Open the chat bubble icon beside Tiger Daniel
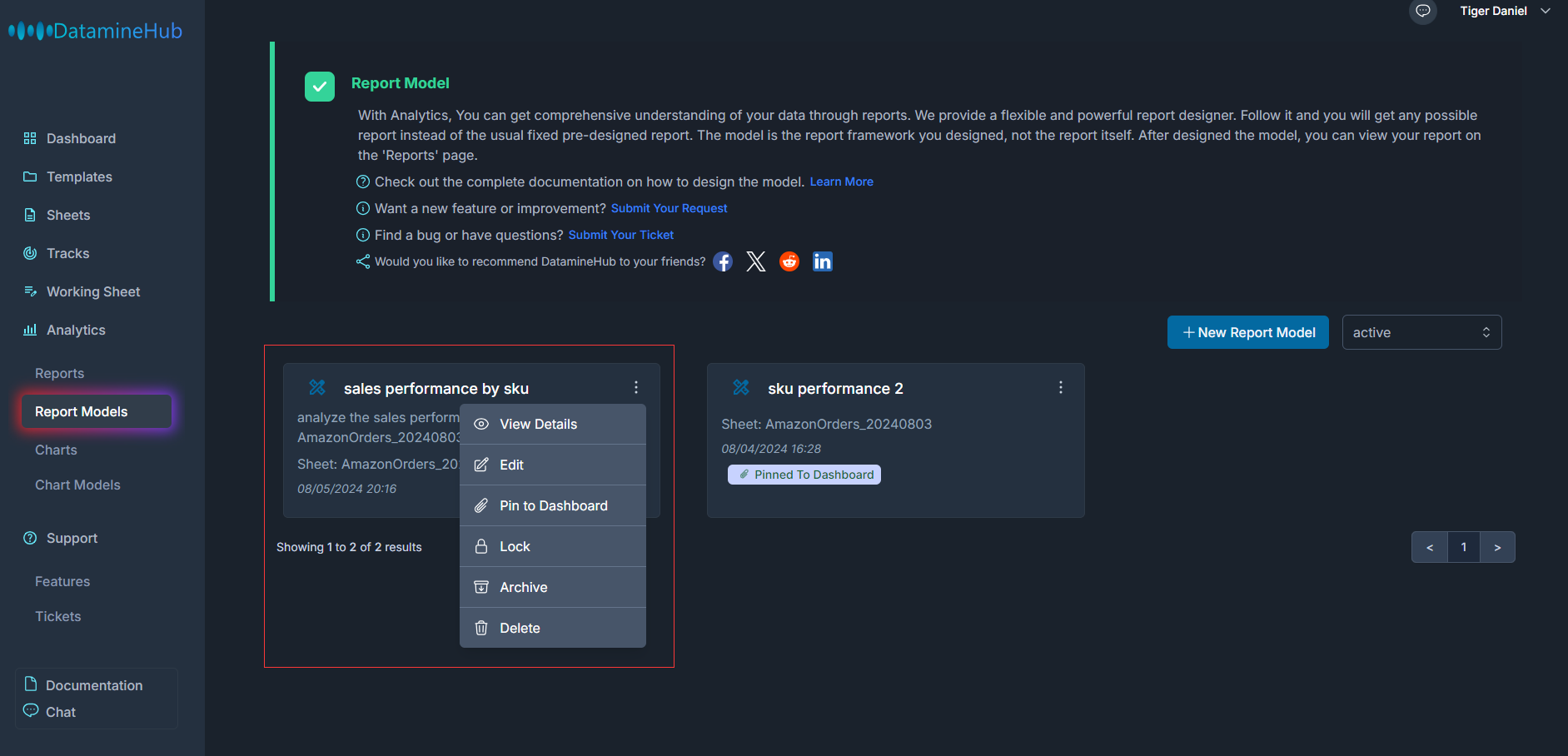Viewport: 1568px width, 756px height. point(1423,11)
